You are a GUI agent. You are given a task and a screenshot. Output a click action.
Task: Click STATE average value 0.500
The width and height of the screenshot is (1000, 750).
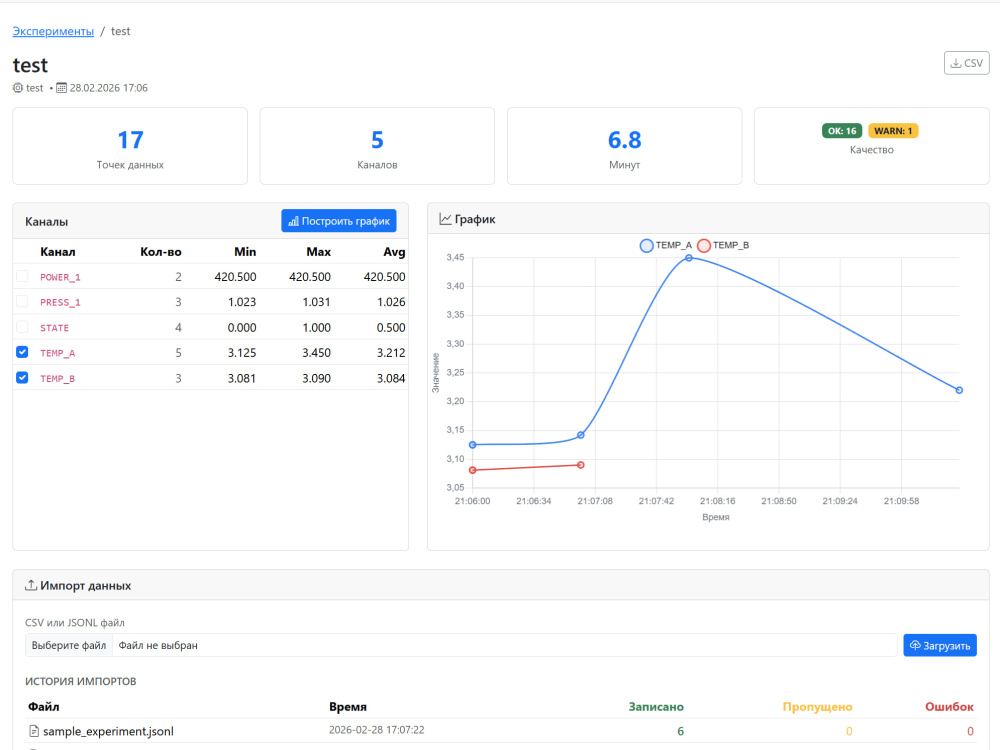(391, 328)
